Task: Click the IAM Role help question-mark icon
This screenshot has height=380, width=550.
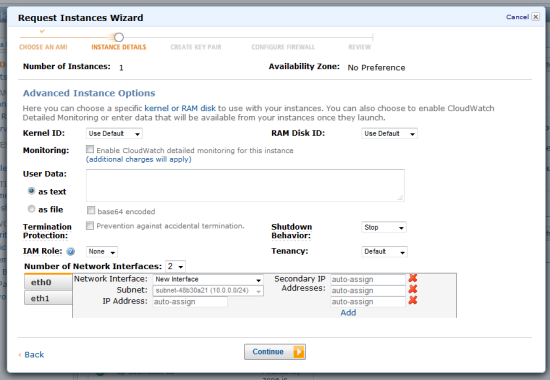Action: tap(71, 251)
